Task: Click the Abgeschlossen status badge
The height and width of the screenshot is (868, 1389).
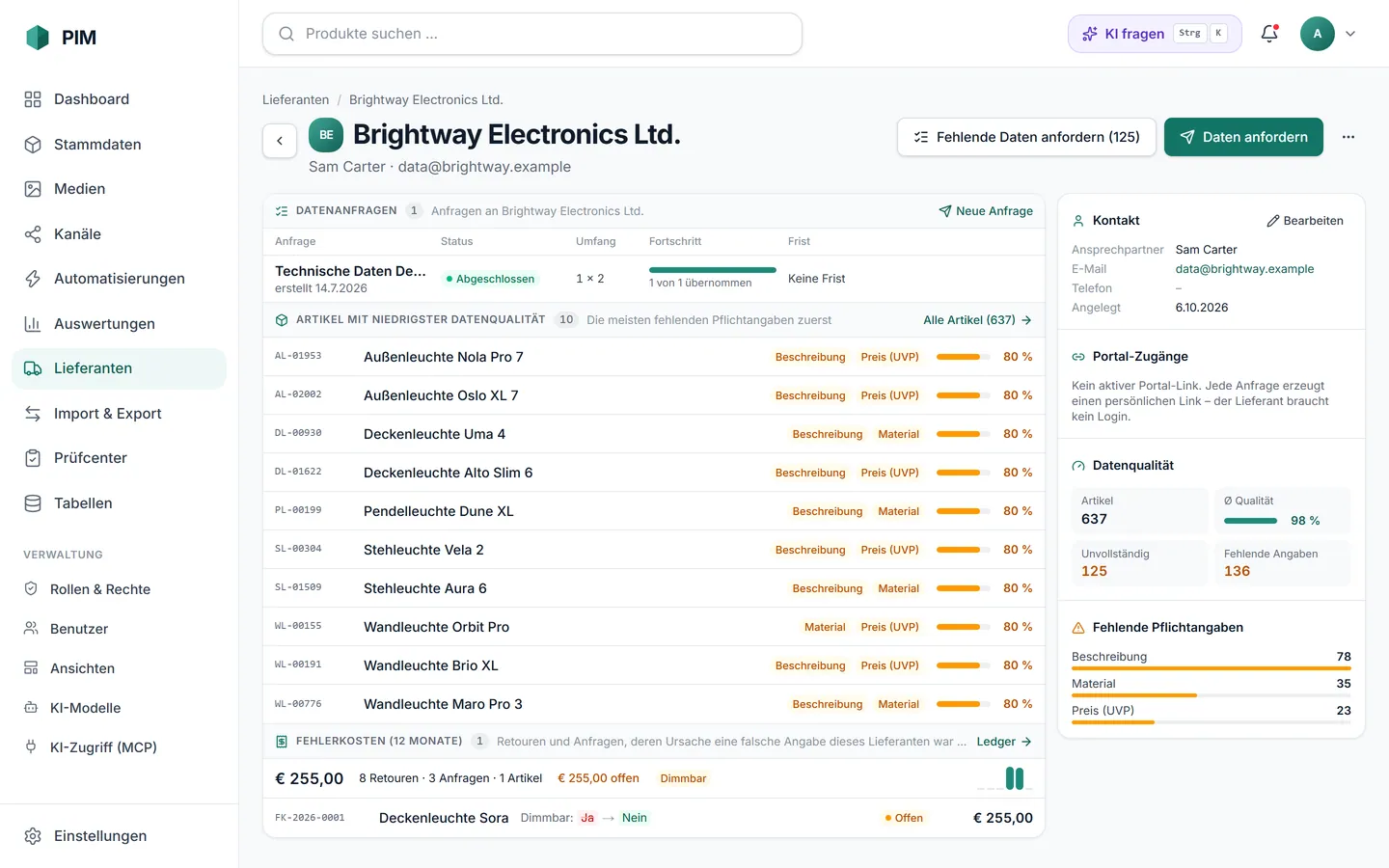Action: (490, 279)
